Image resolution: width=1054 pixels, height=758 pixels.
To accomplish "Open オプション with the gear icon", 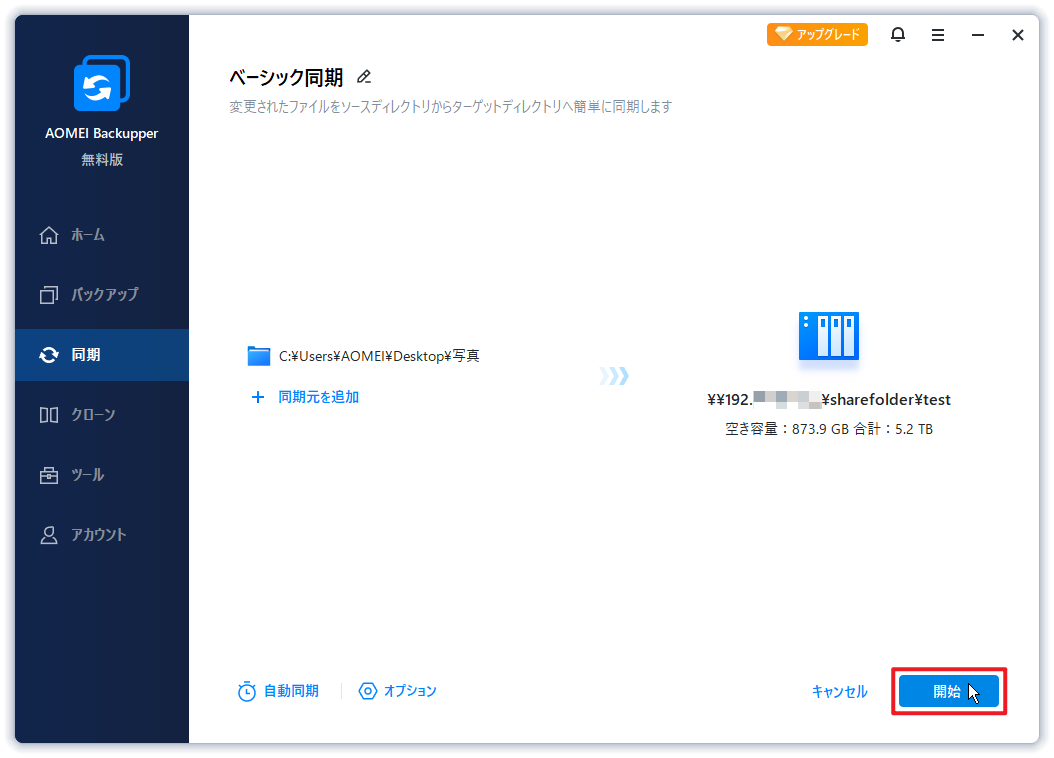I will point(397,691).
